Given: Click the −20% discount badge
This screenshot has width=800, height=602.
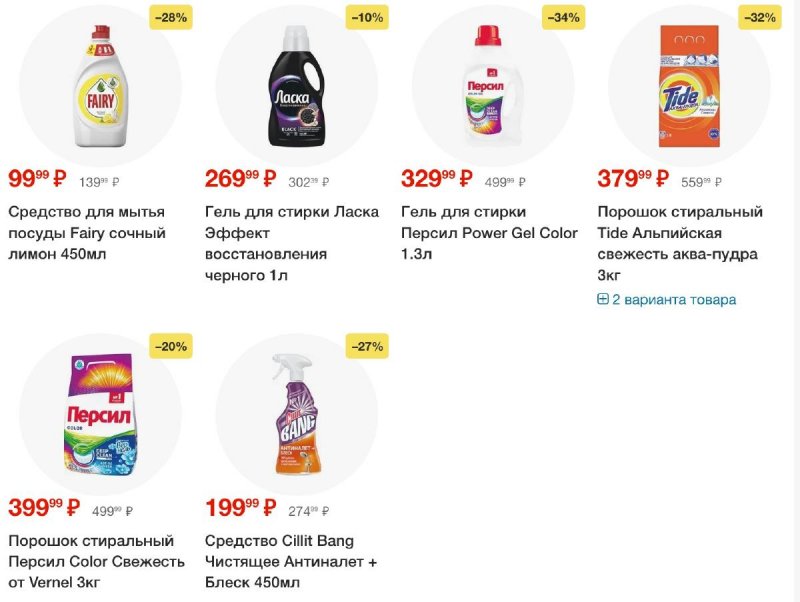Looking at the screenshot, I should pyautogui.click(x=171, y=346).
